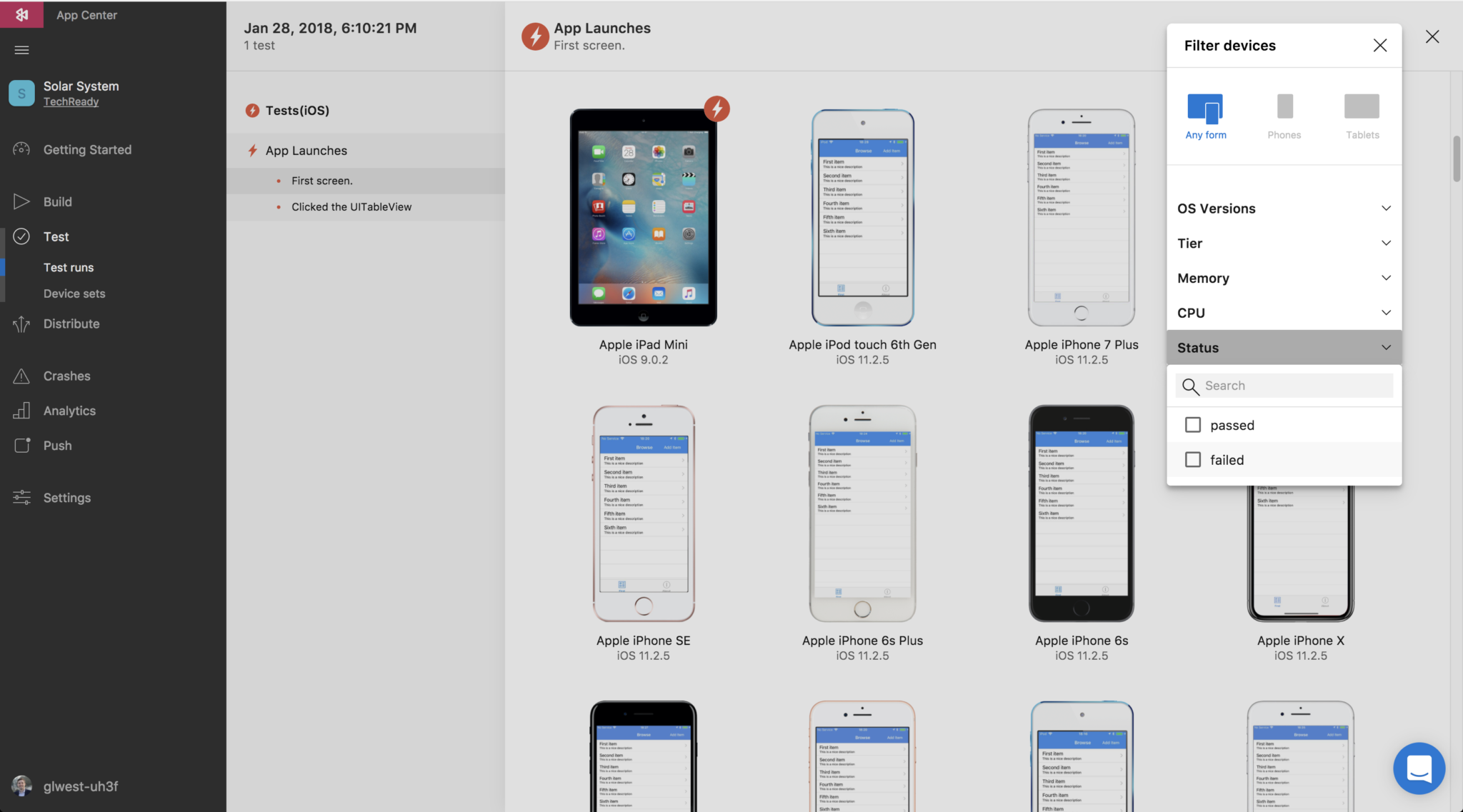Click the Tests(iOS) heading
Screen dimensions: 1463x812
point(297,110)
